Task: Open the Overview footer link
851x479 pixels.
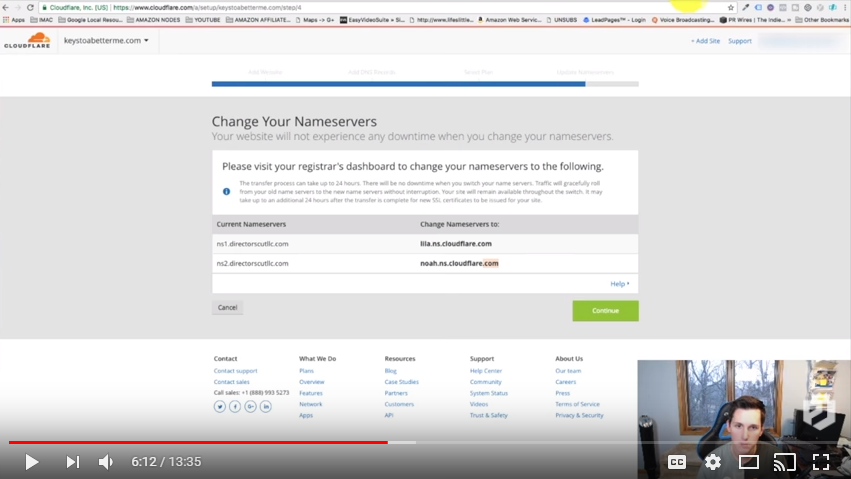Action: (312, 382)
